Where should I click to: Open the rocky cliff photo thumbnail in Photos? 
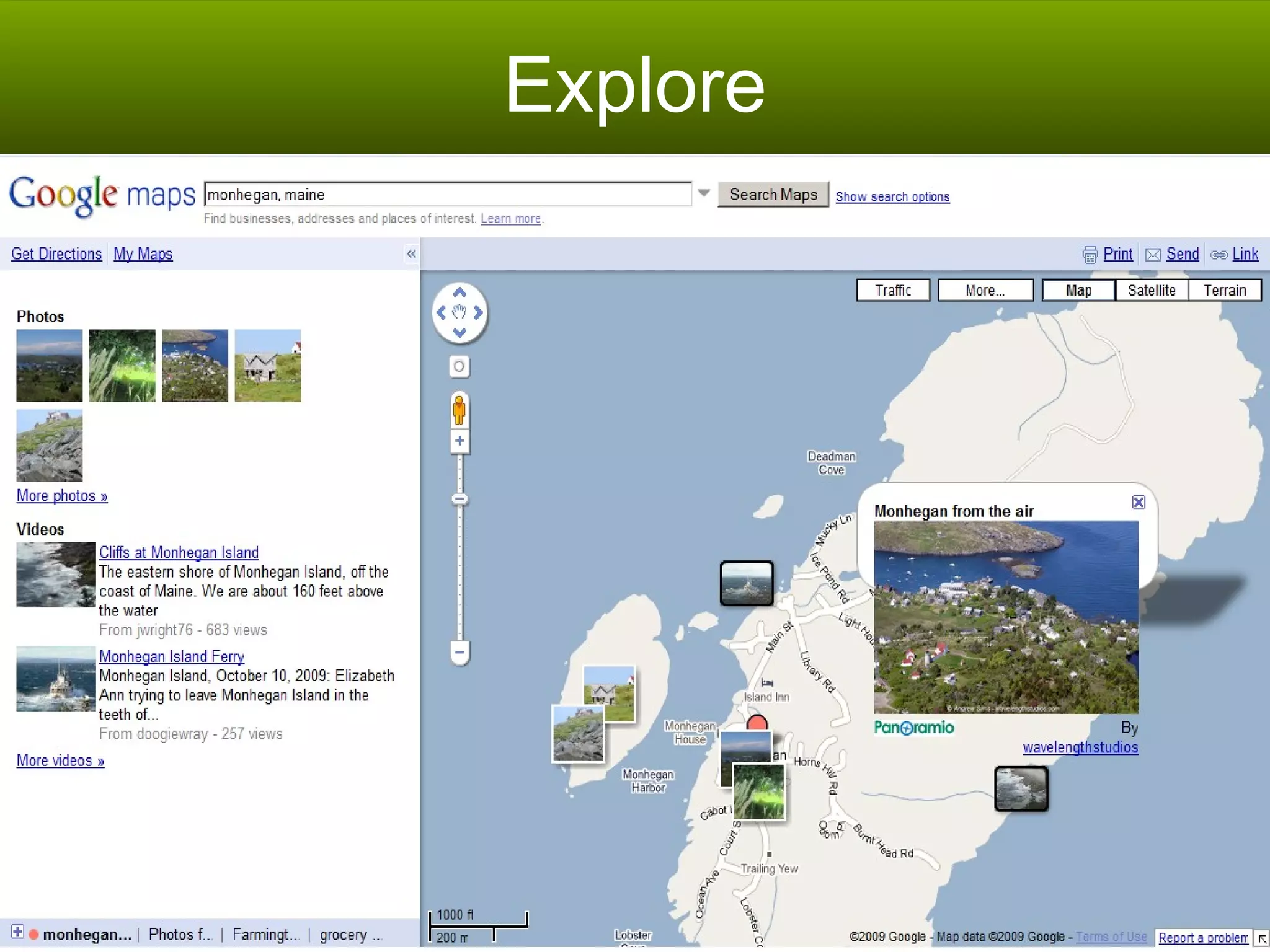[x=50, y=445]
